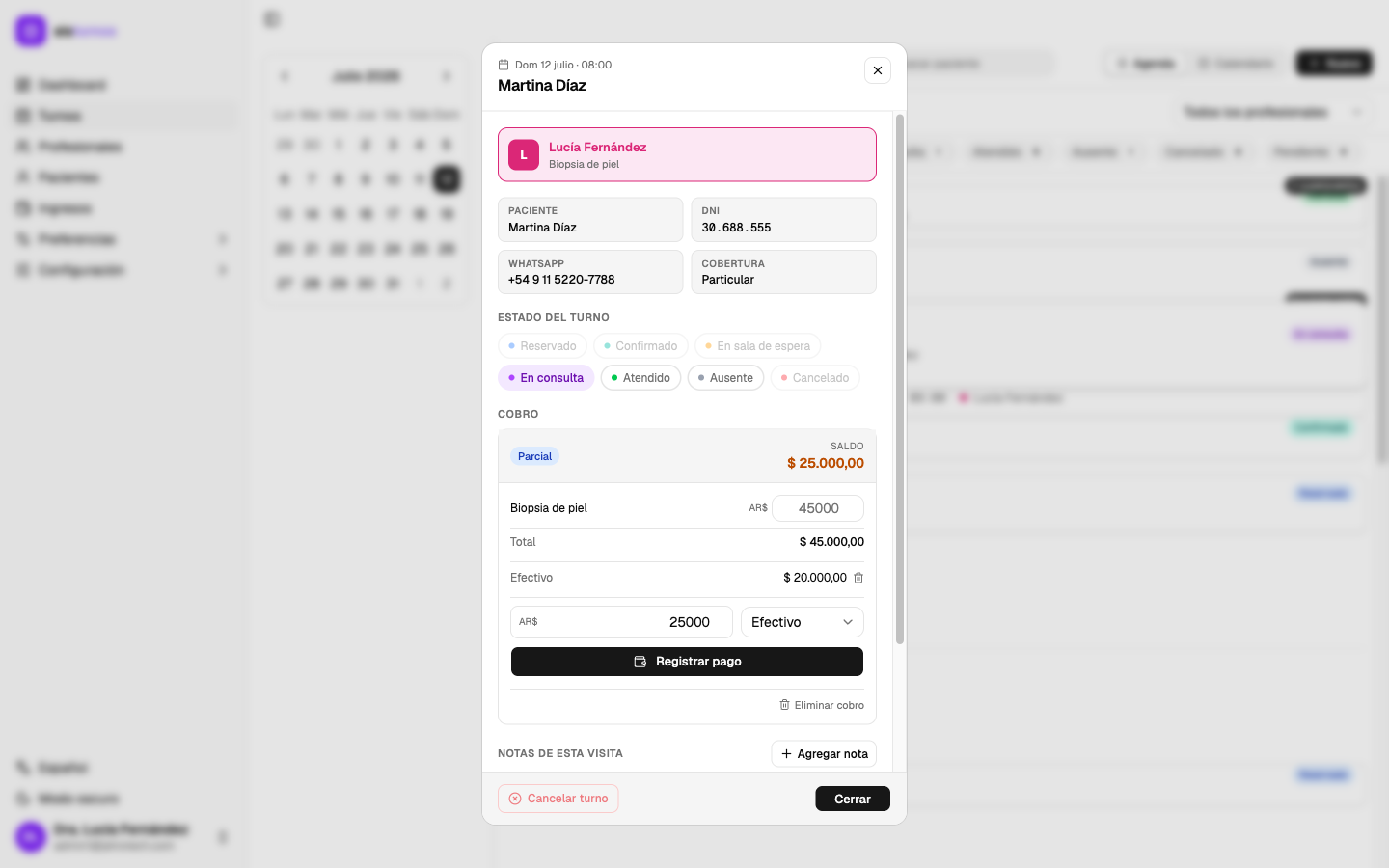This screenshot has width=1389, height=868.
Task: Close the appointment dialog with the X
Action: [x=878, y=70]
